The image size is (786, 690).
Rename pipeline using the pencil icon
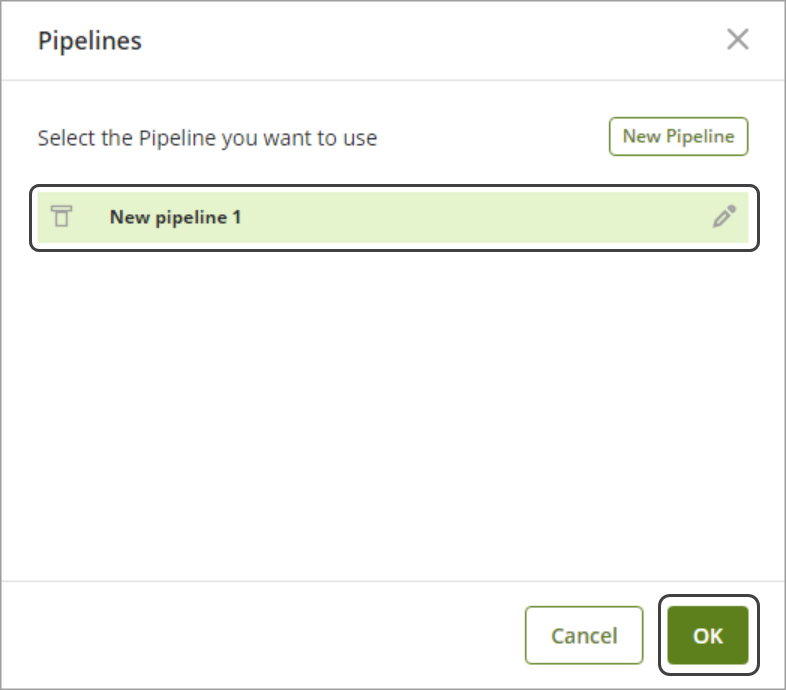click(x=724, y=217)
